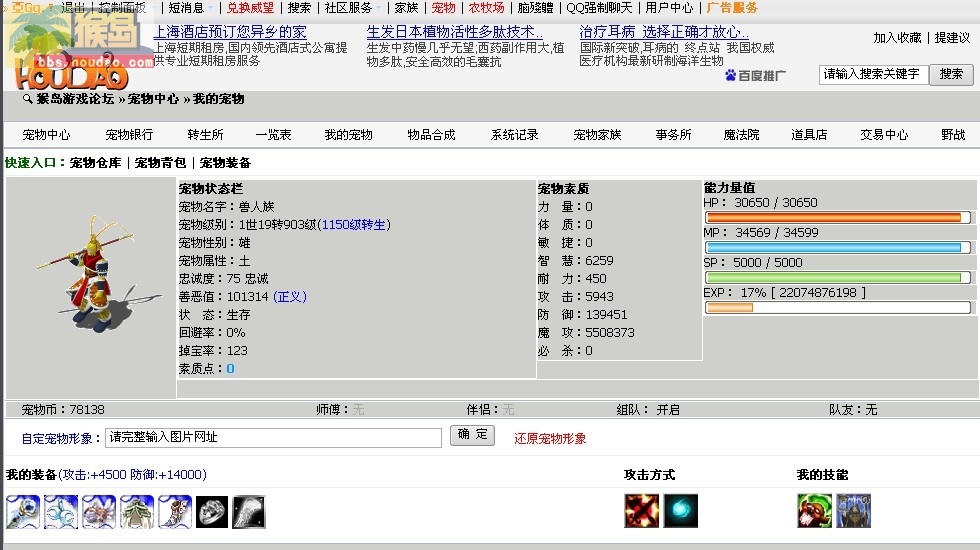This screenshot has height=550, width=980.
Task: Open 宠物装备 quick link
Action: coord(225,162)
